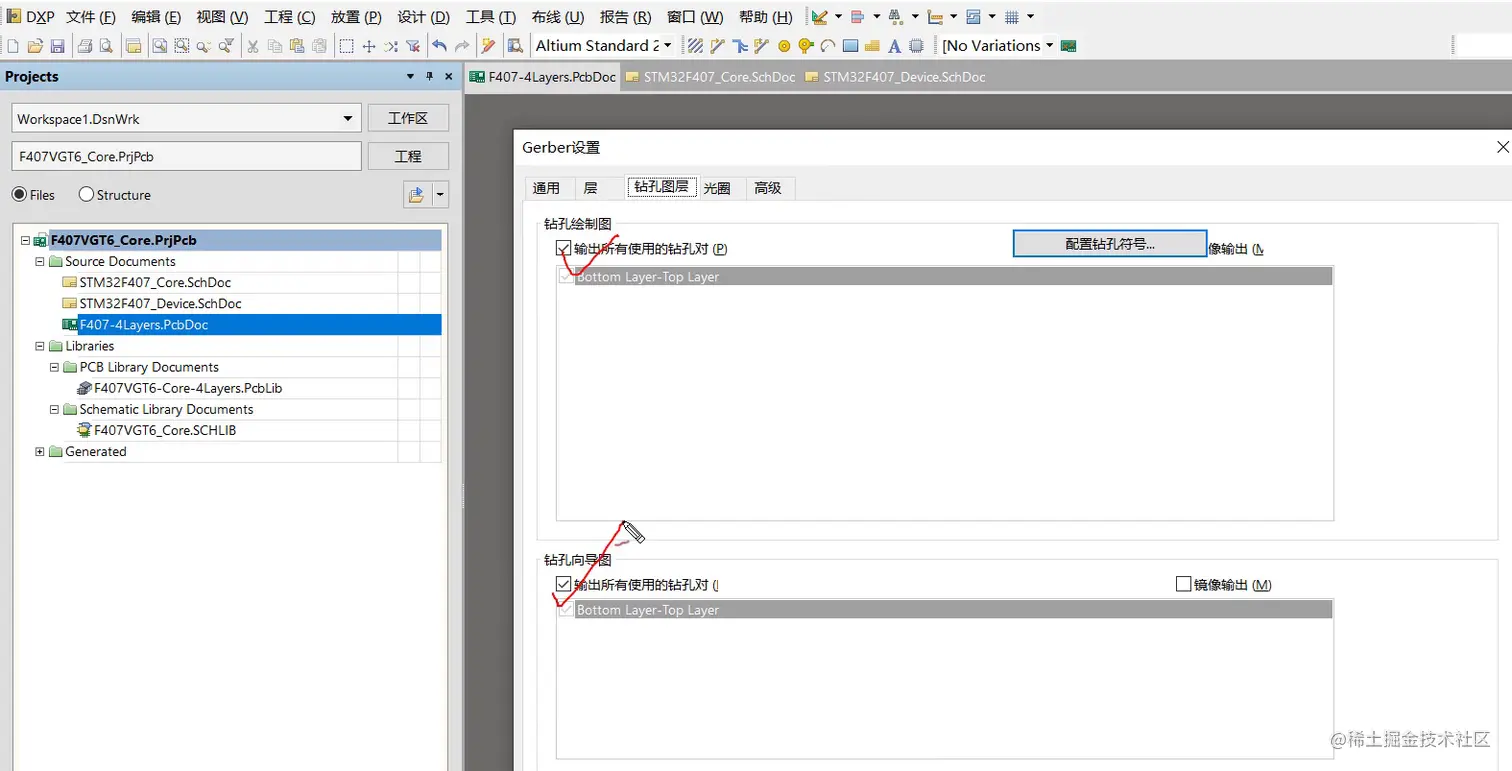Collapse the Libraries folder
1512x771 pixels.
(40, 346)
